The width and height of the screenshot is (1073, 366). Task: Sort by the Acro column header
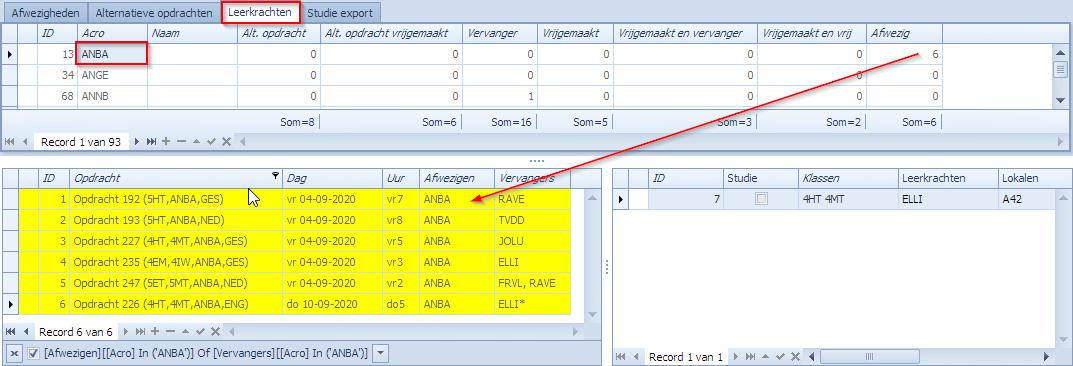click(112, 33)
